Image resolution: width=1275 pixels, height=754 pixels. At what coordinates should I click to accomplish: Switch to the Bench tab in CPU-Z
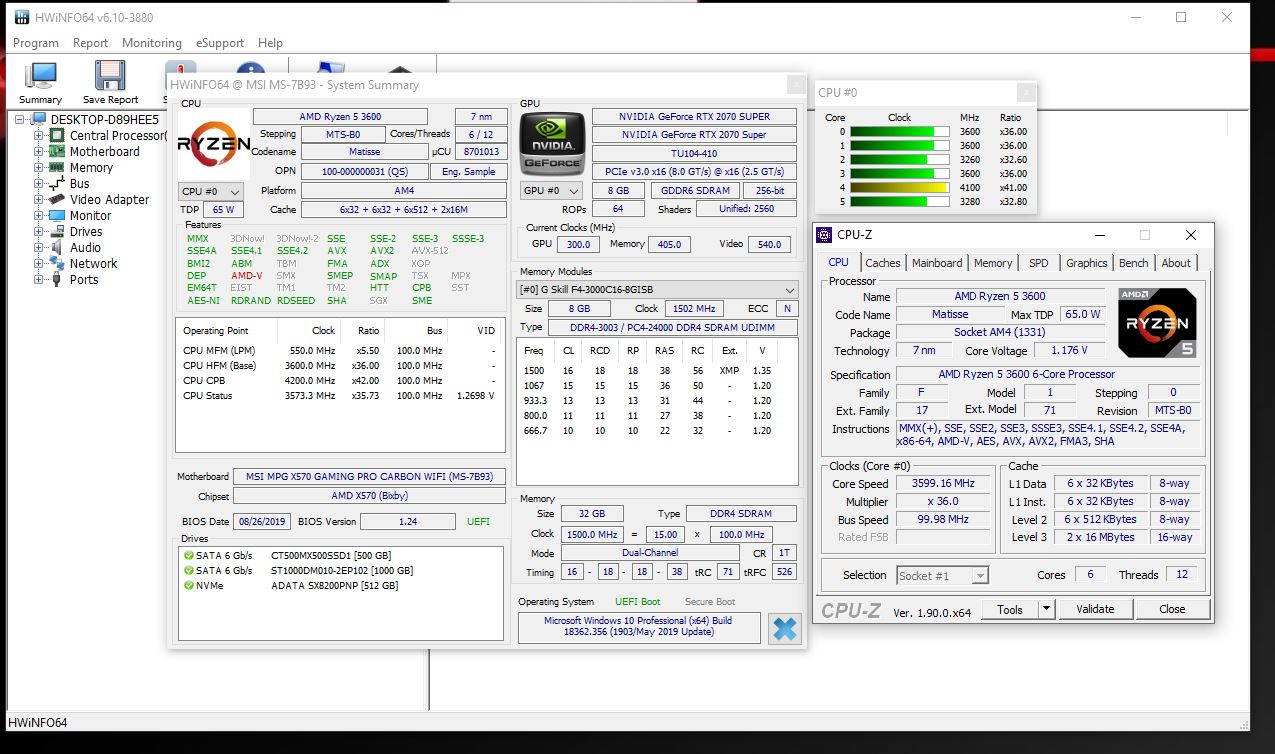(1133, 263)
